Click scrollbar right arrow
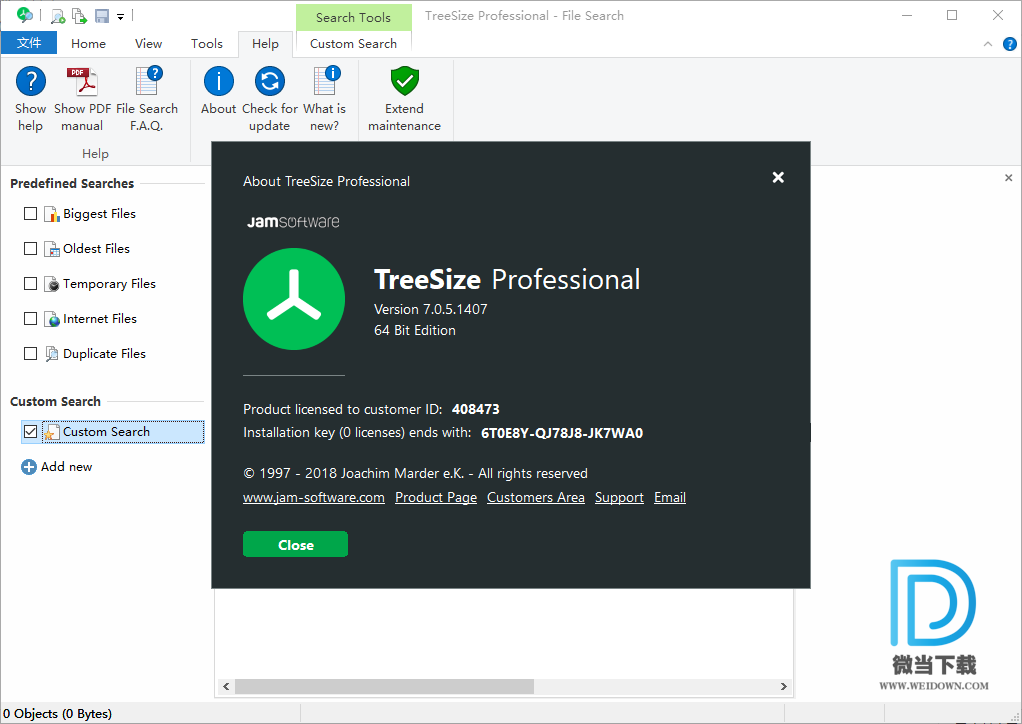This screenshot has height=724, width=1022. (x=783, y=686)
